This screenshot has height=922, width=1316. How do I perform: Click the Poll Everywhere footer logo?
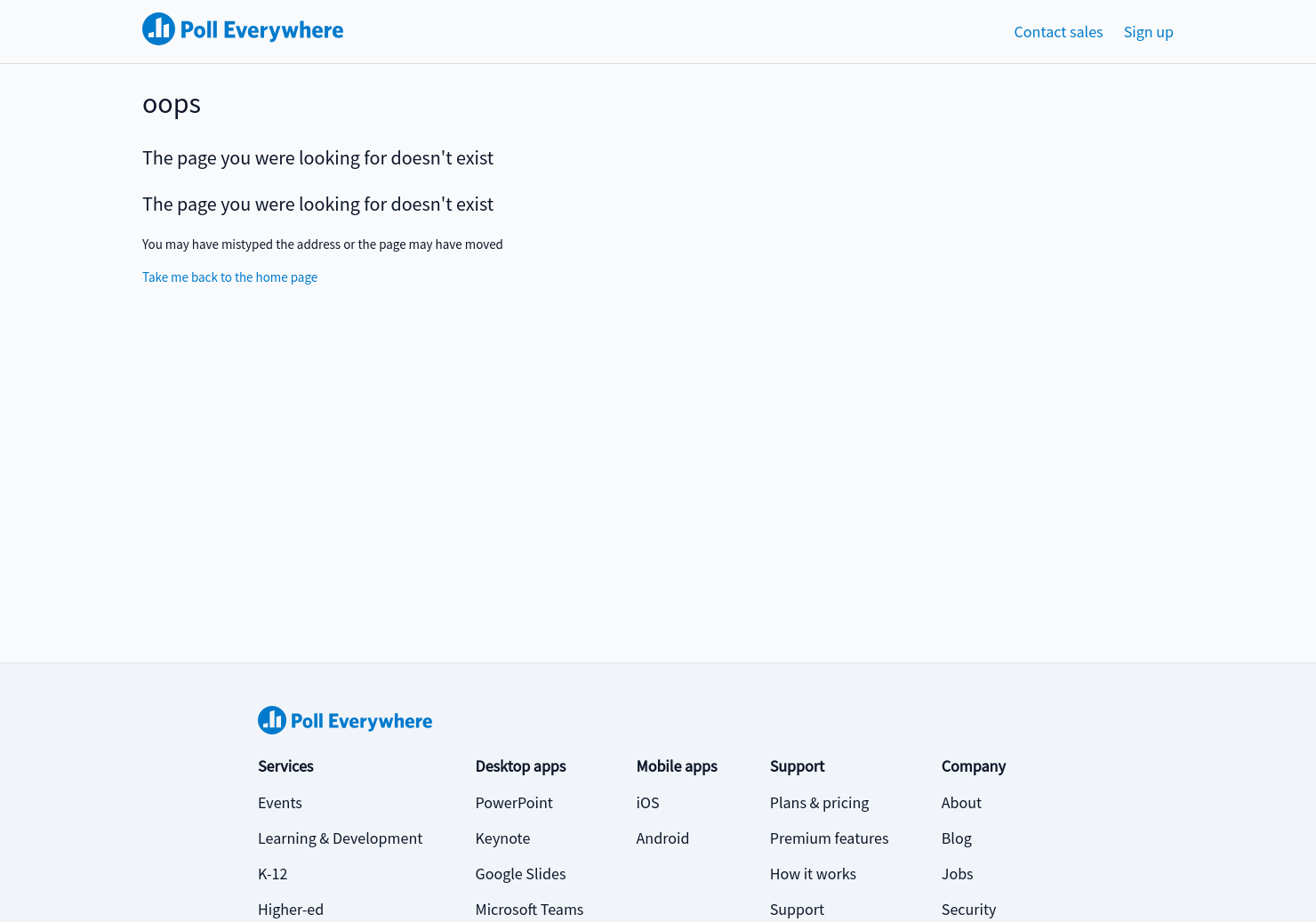click(x=345, y=720)
